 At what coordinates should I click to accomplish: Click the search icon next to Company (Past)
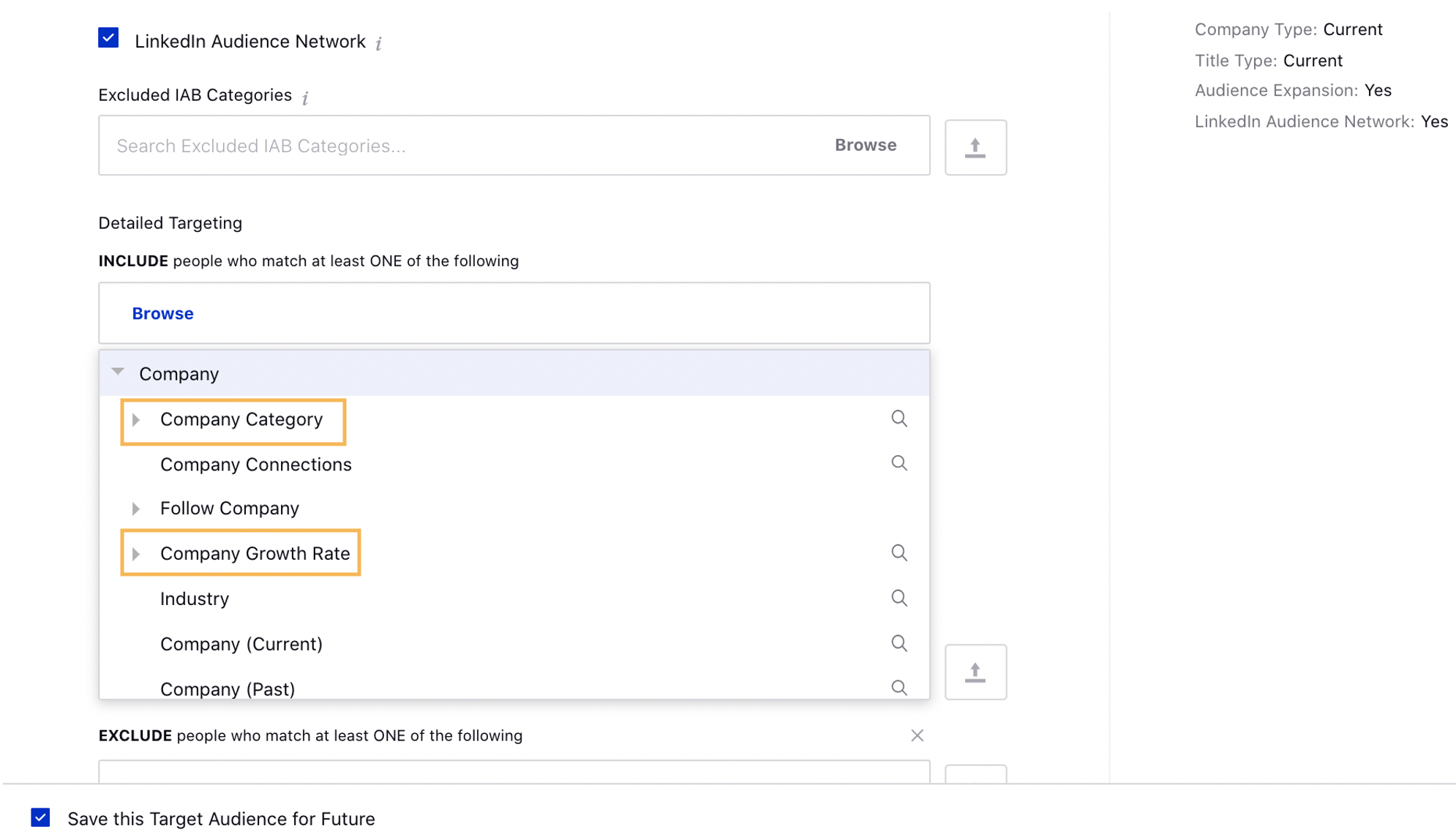898,688
